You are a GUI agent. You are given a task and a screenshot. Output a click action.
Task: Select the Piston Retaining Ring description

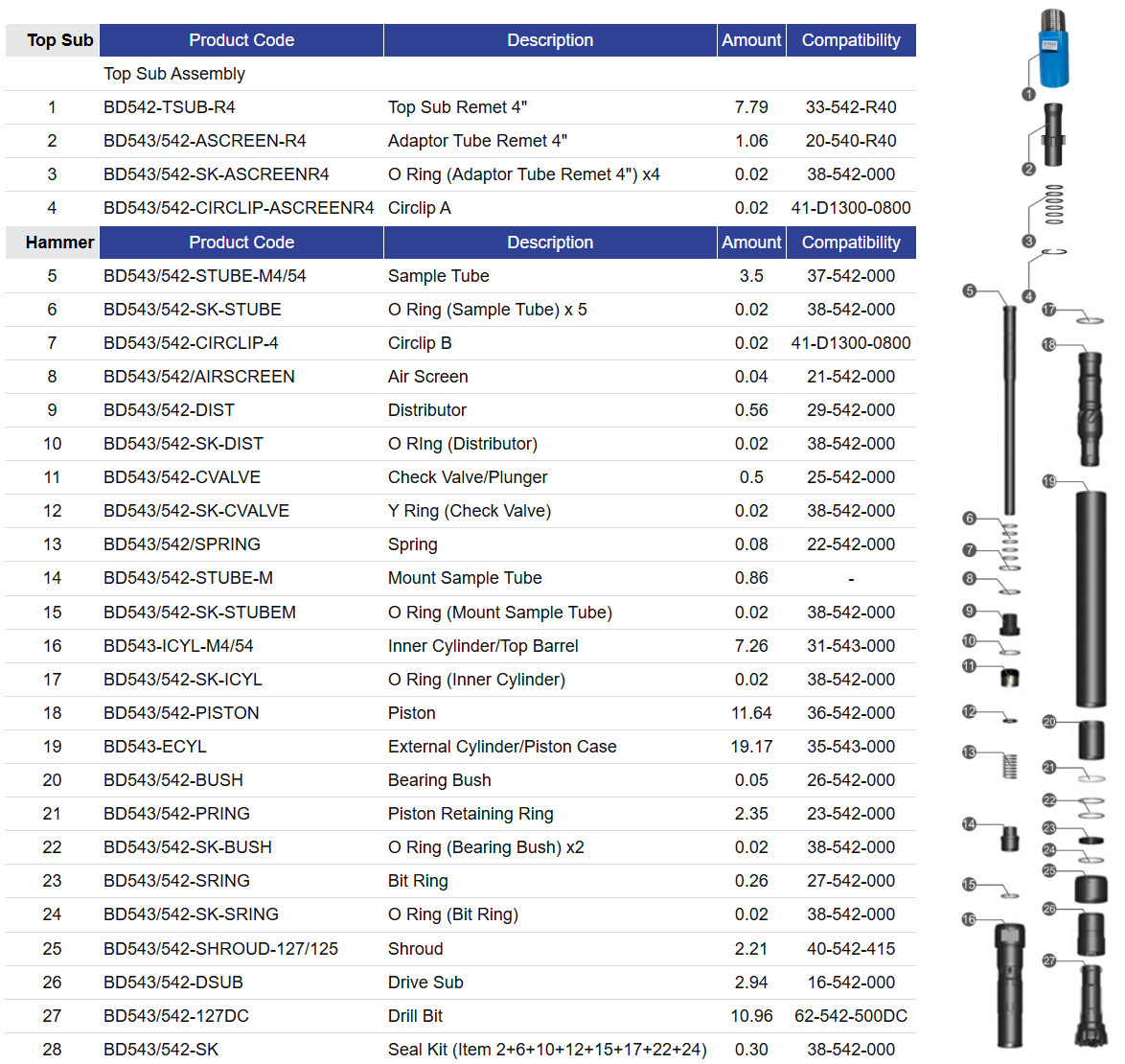click(471, 815)
